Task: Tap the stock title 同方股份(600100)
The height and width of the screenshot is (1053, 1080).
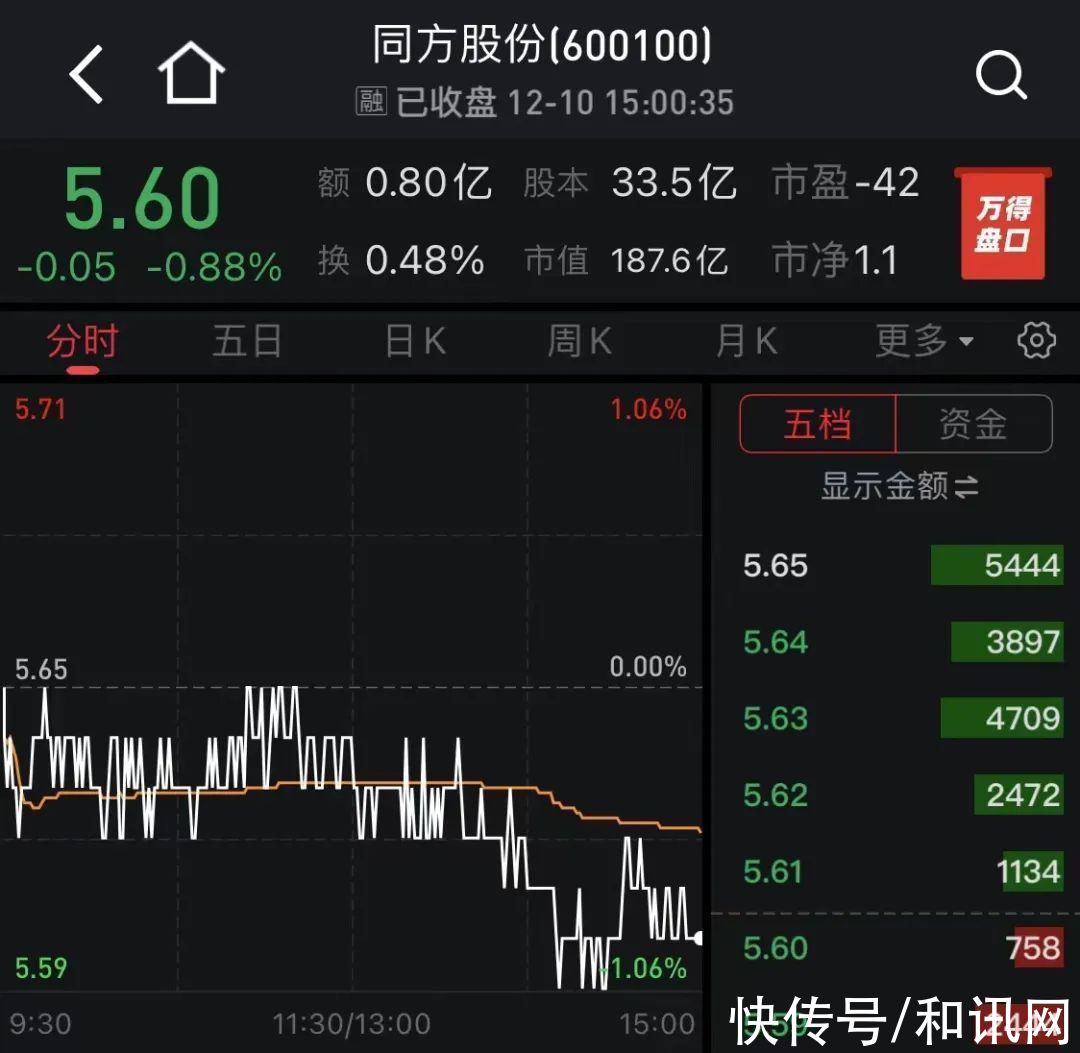Action: click(x=542, y=45)
